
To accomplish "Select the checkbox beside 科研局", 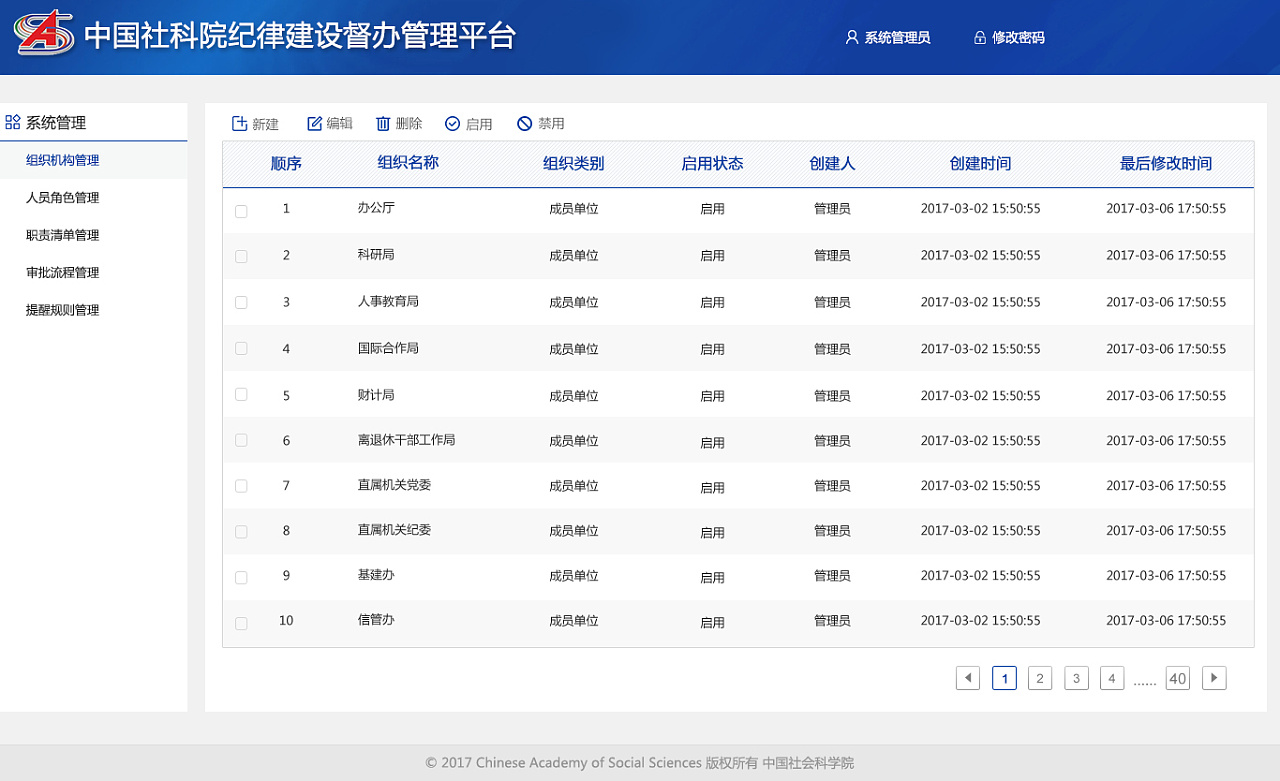I will 241,256.
